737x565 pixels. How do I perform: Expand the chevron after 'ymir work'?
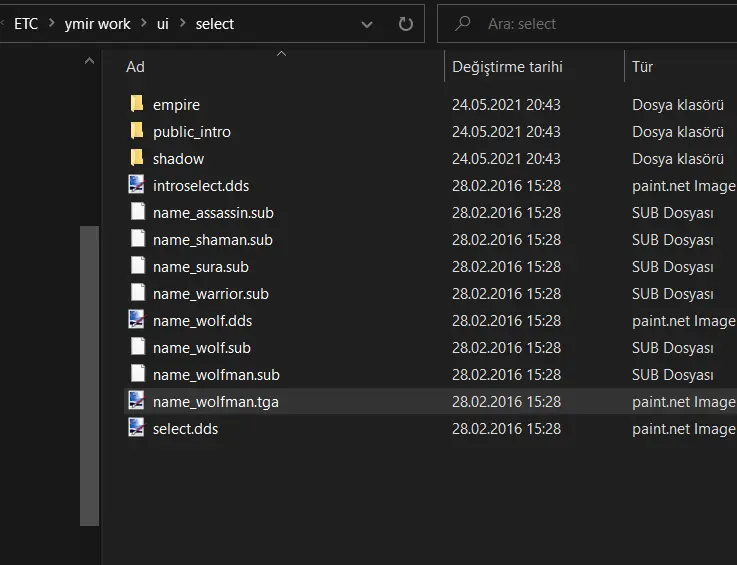[144, 24]
